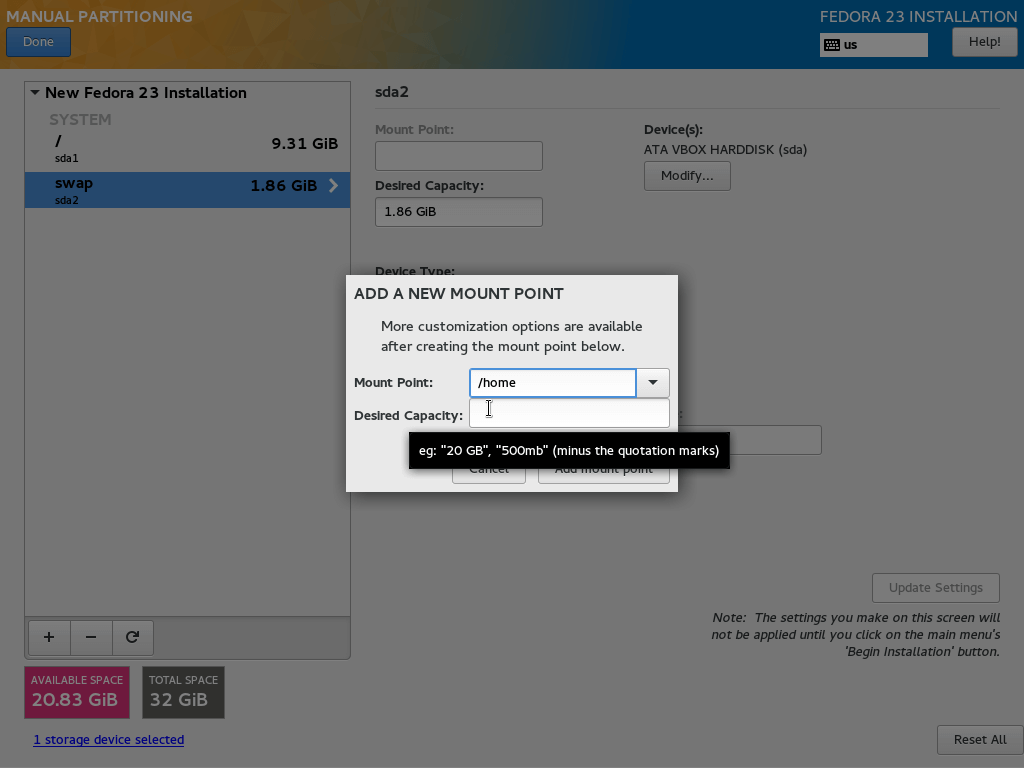The height and width of the screenshot is (768, 1024).
Task: Collapse the New Fedora 23 Installation tree
Action: tap(35, 93)
